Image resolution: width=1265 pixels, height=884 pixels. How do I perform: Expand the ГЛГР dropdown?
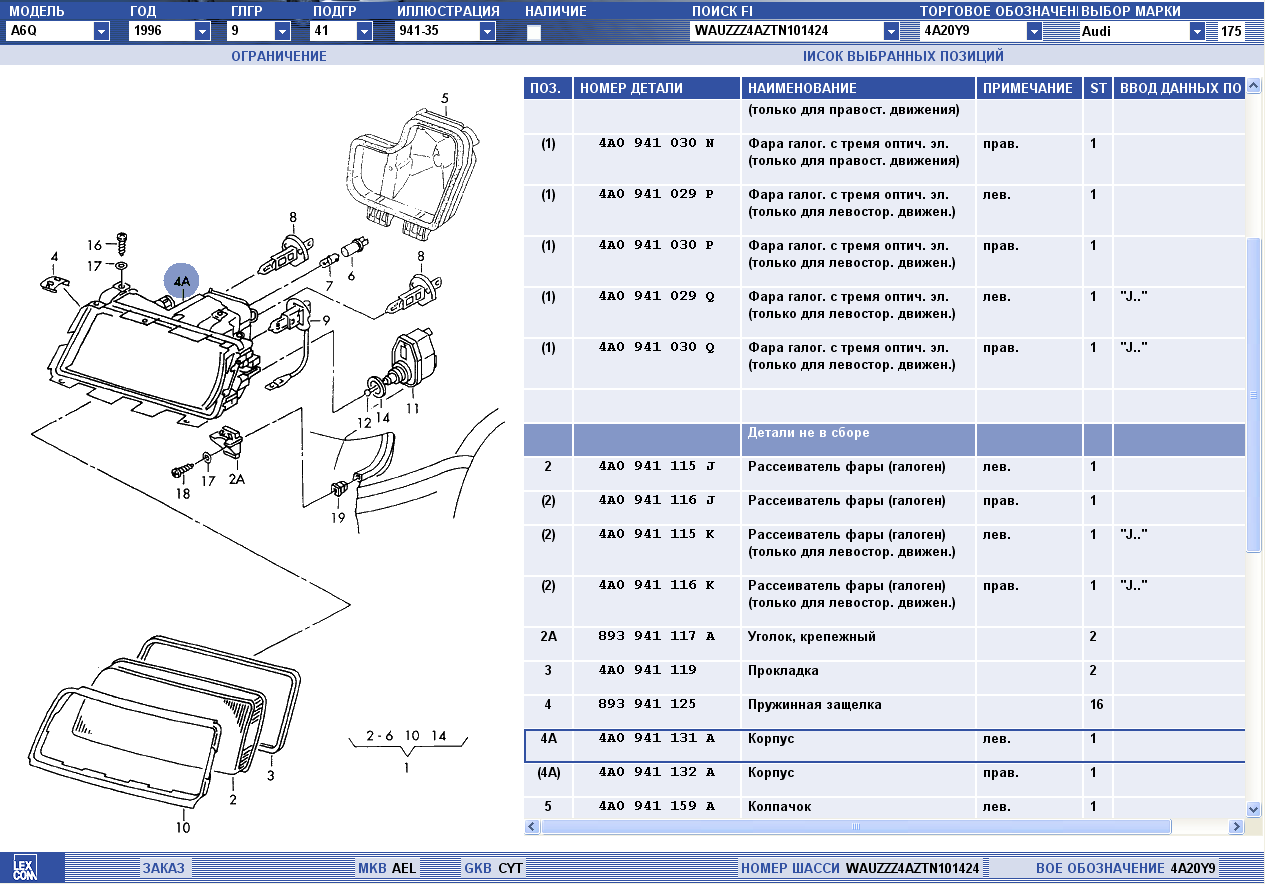[282, 31]
